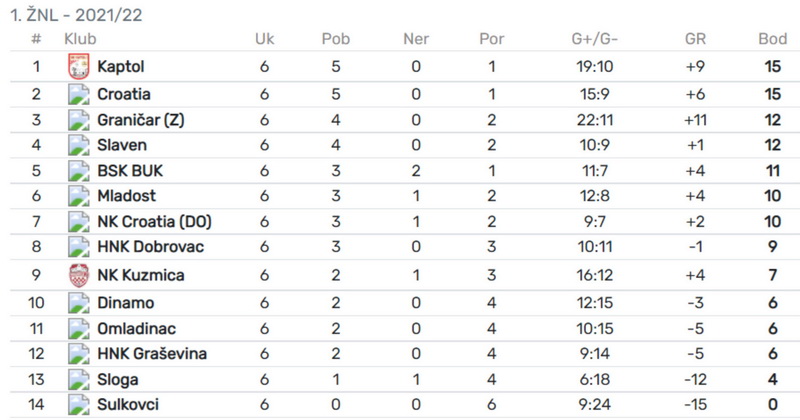The width and height of the screenshot is (800, 420).
Task: Open the HNK Graševina club link
Action: click(152, 354)
